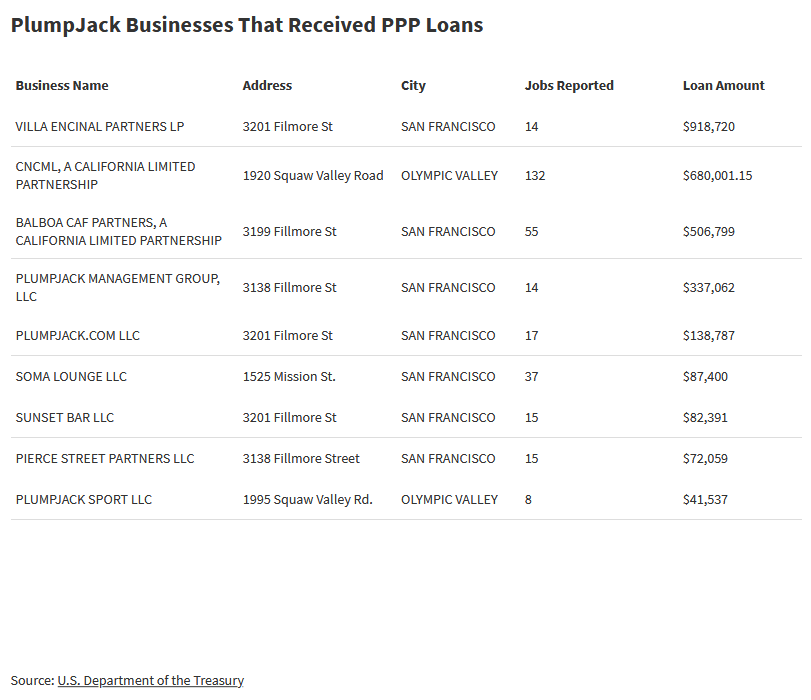
Task: Click the Jobs Reported column header
Action: (x=569, y=86)
